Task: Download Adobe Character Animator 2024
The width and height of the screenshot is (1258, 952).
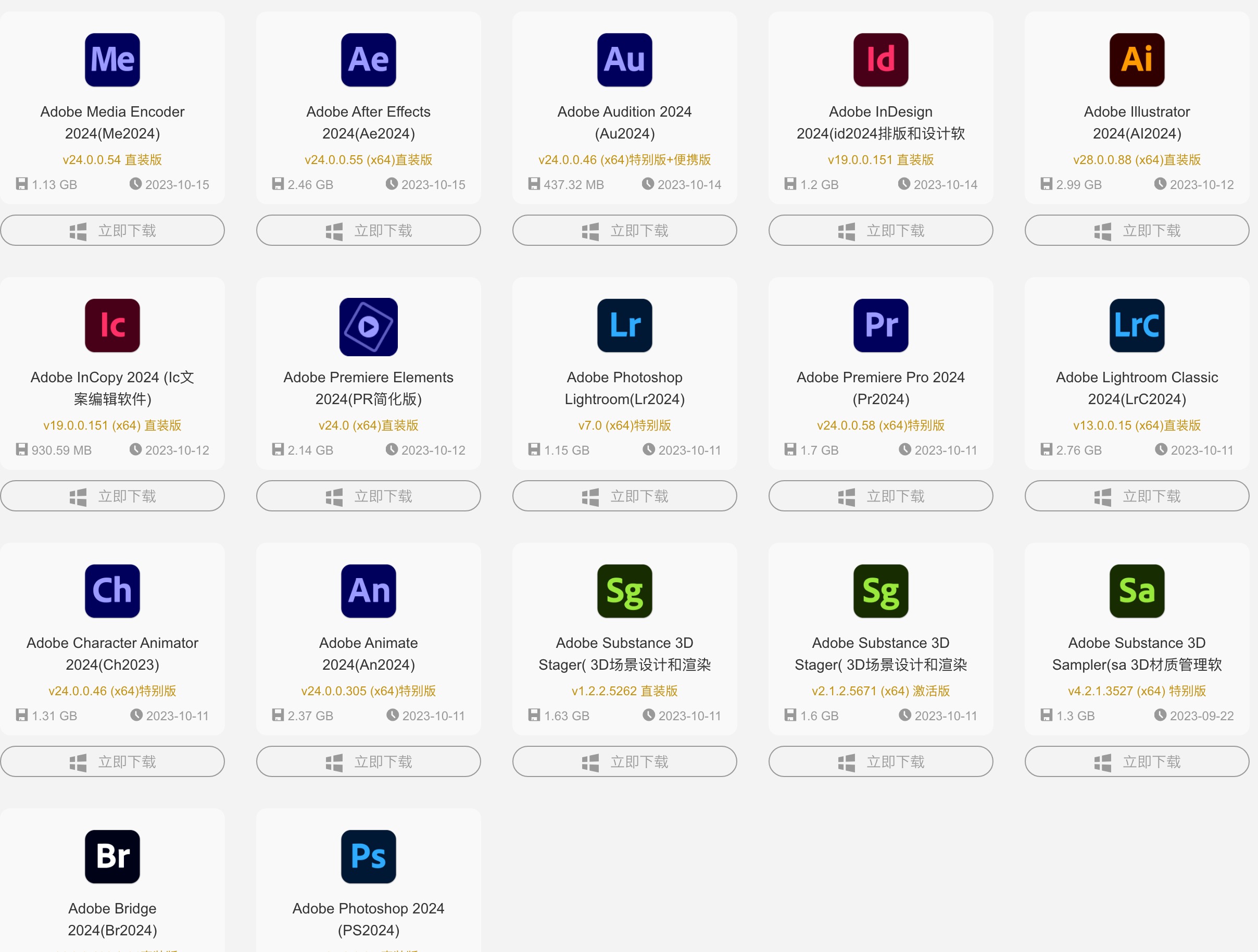Action: coord(112,761)
